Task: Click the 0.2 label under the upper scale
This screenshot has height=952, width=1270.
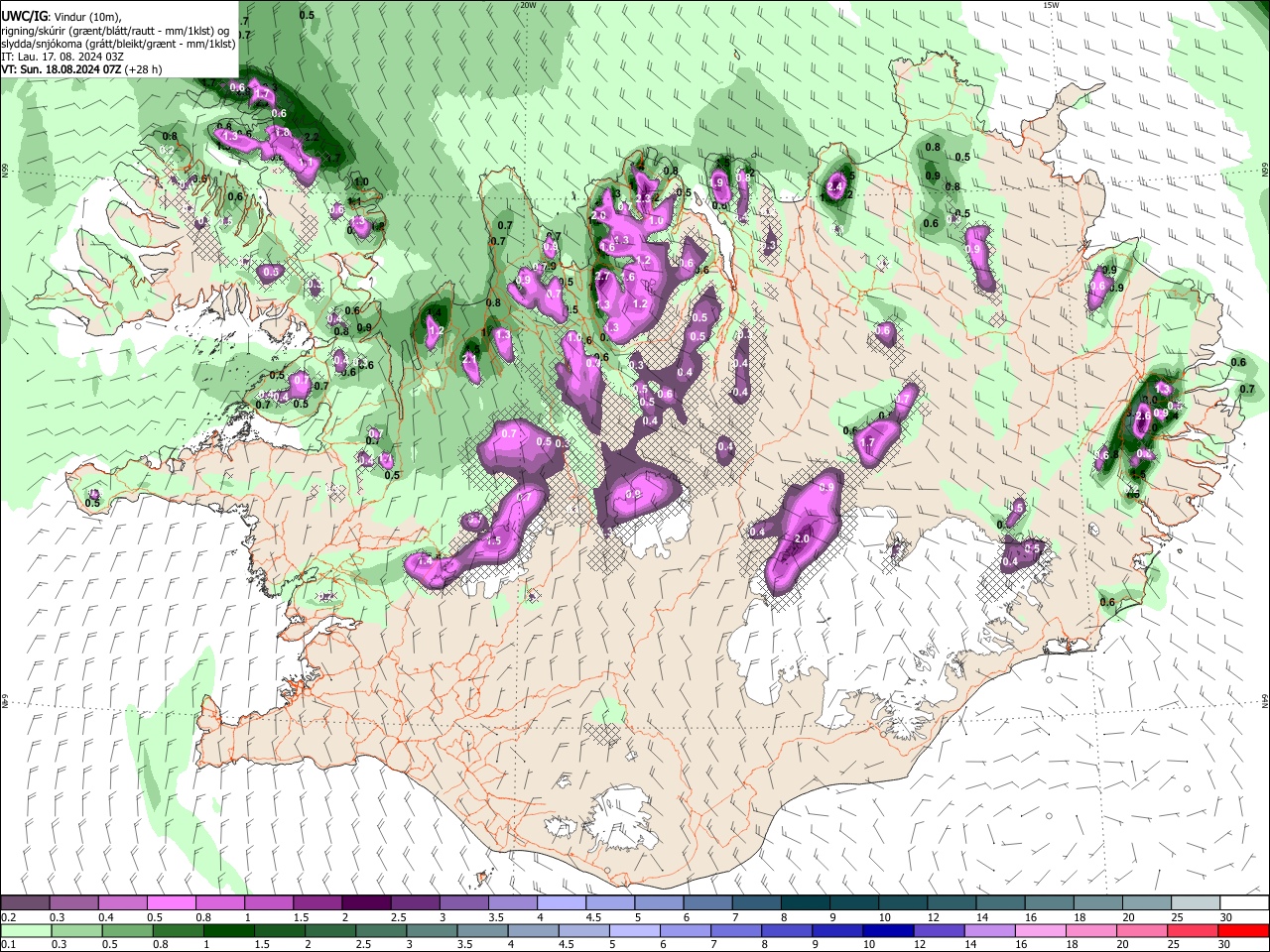Action: click(x=7, y=917)
